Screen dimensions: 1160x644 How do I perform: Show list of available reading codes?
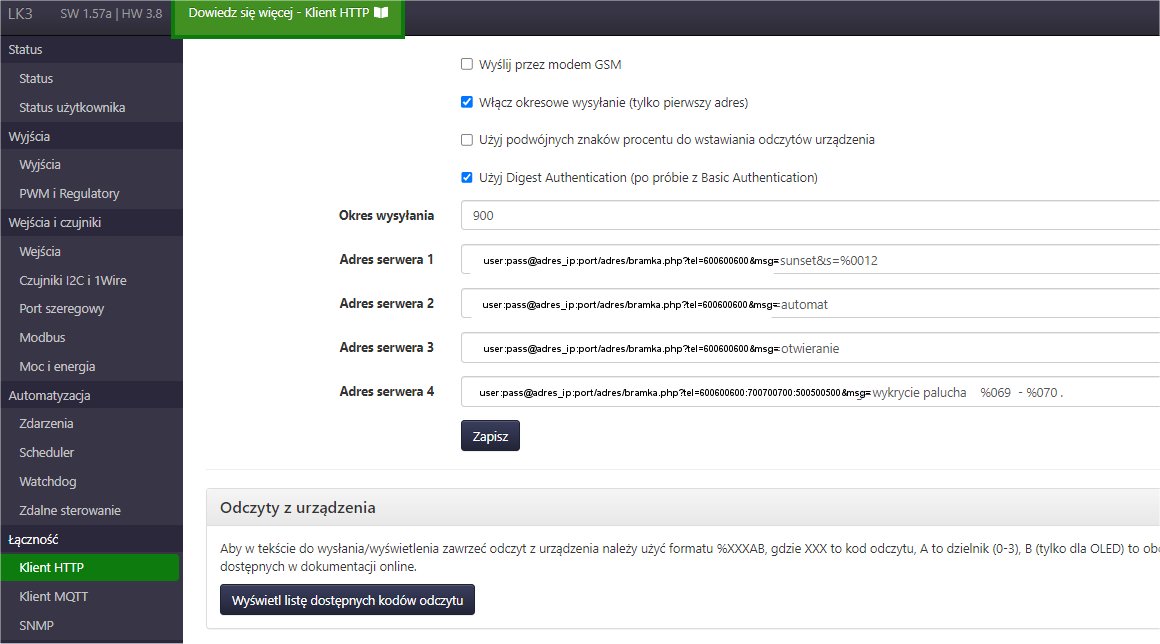(x=347, y=600)
